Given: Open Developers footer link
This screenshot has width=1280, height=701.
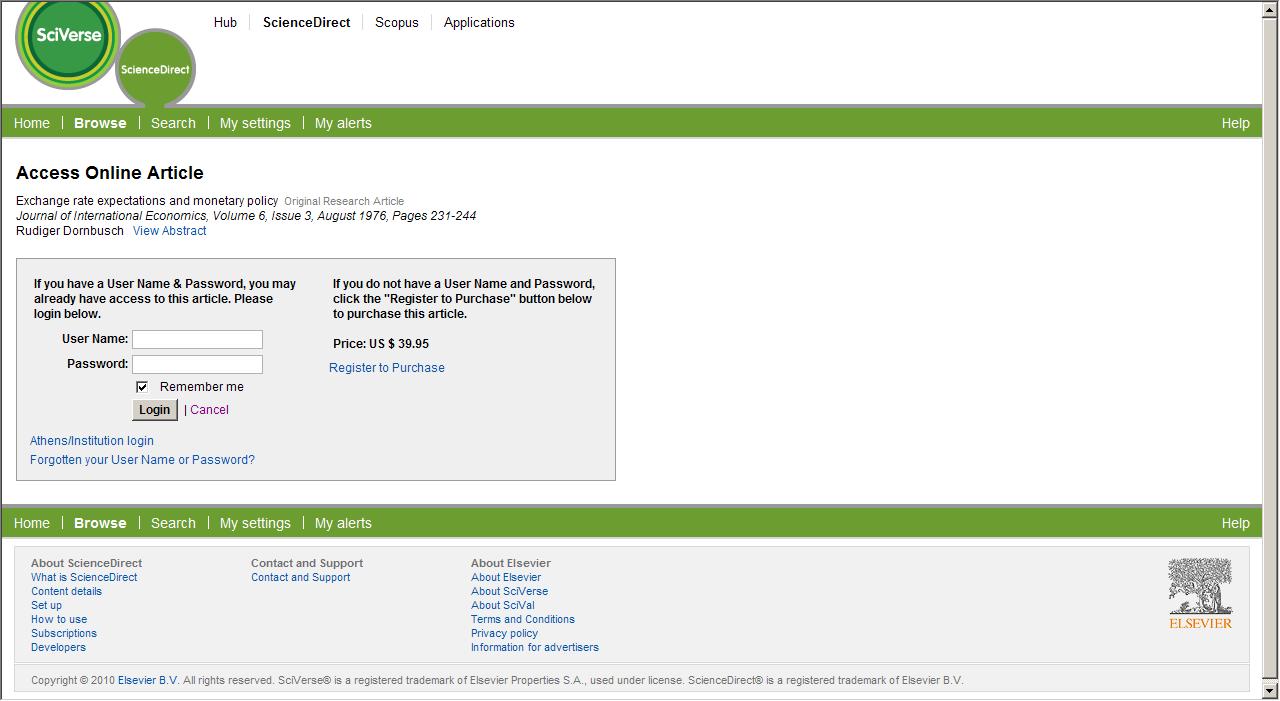Looking at the screenshot, I should tap(58, 647).
